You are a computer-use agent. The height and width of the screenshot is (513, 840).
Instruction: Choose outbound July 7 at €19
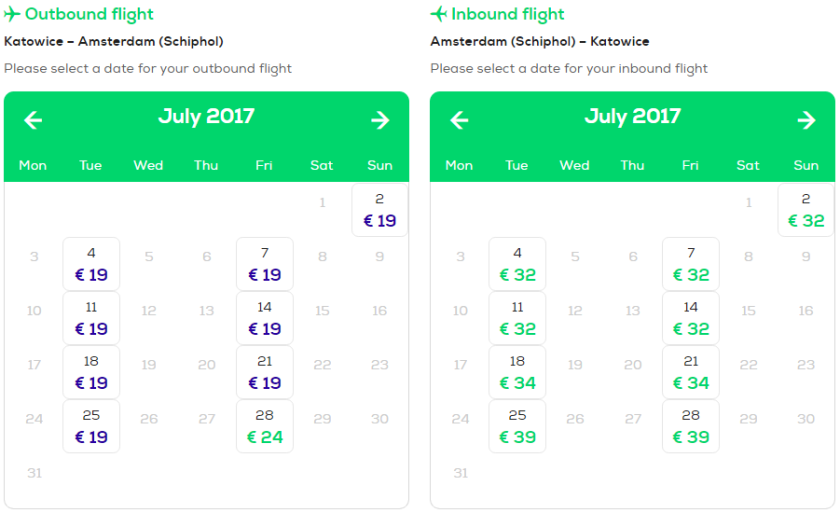point(264,264)
